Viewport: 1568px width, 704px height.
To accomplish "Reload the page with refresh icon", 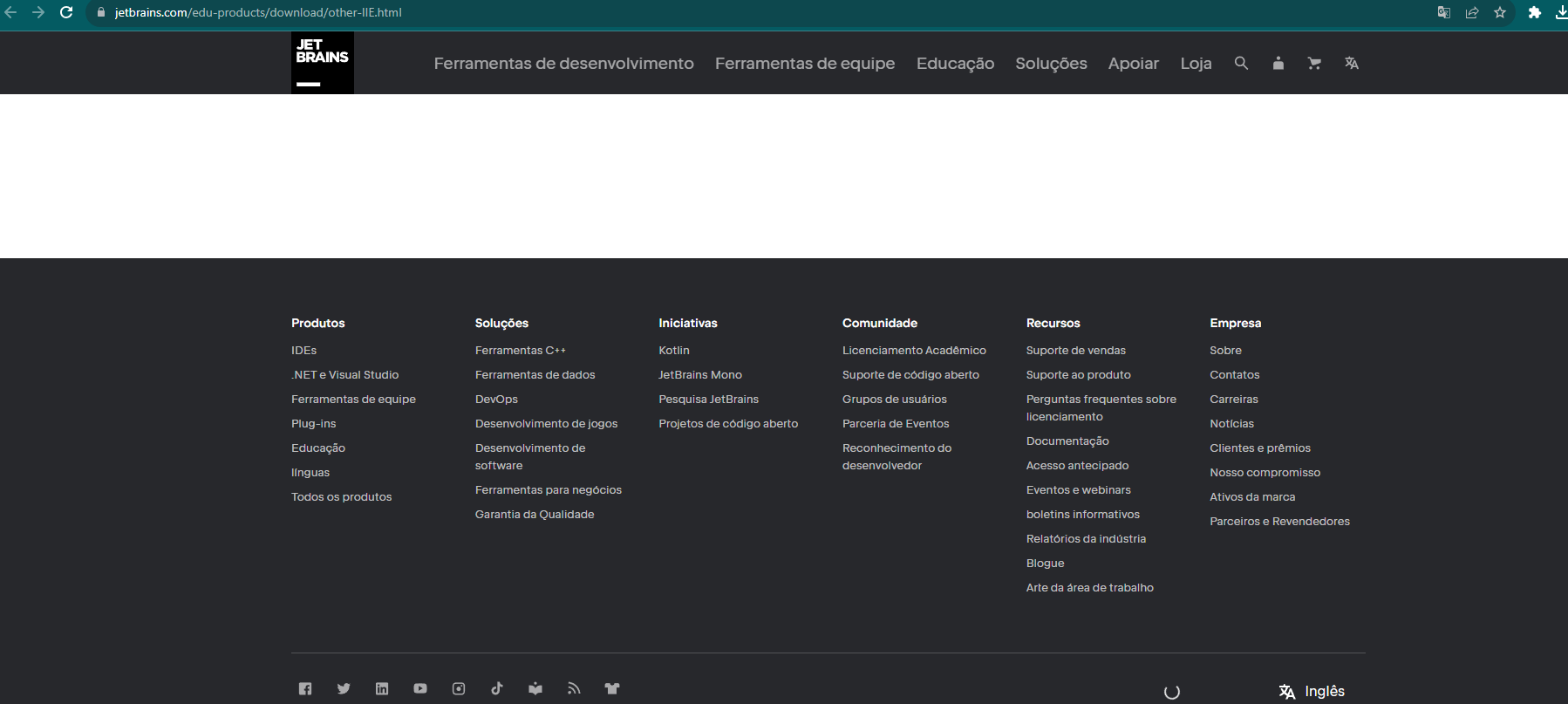I will point(66,12).
